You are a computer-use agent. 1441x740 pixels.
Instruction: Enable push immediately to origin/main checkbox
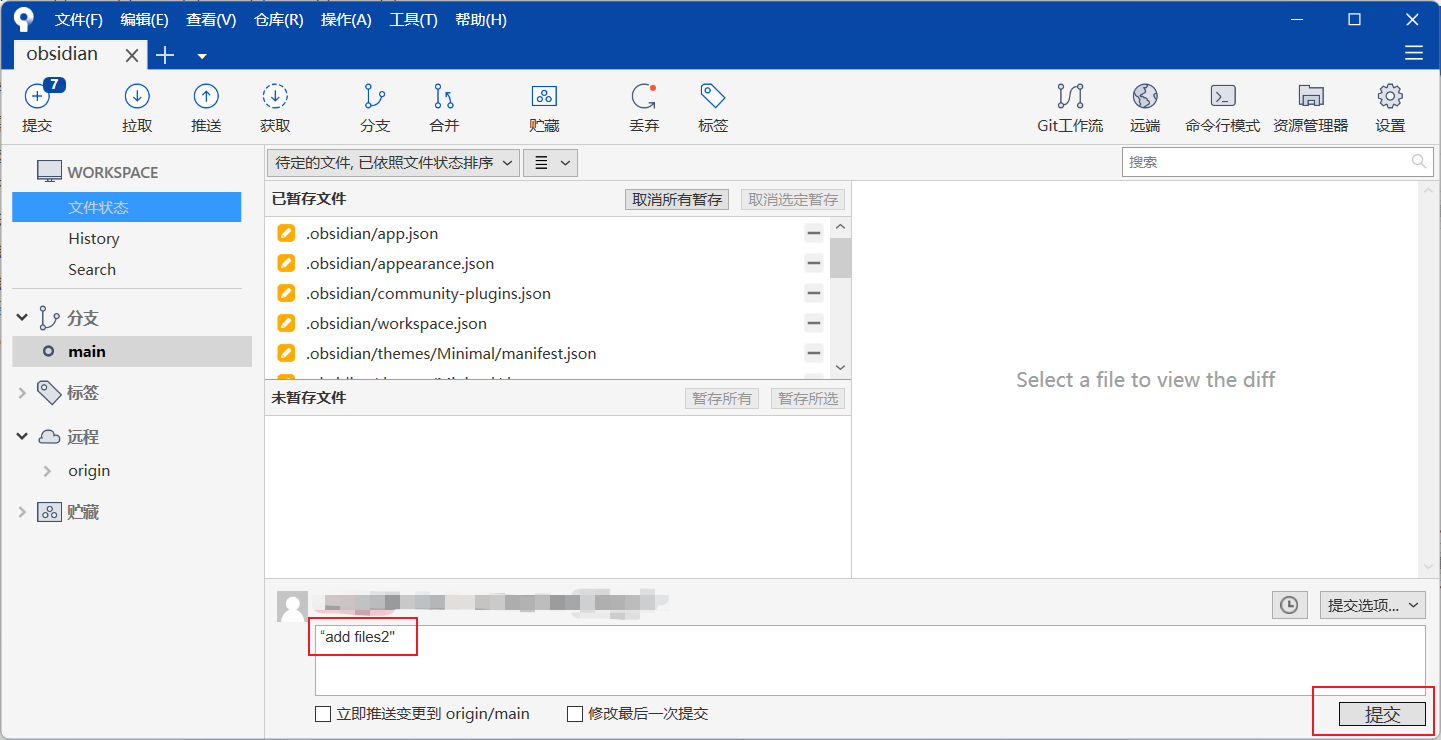(323, 714)
